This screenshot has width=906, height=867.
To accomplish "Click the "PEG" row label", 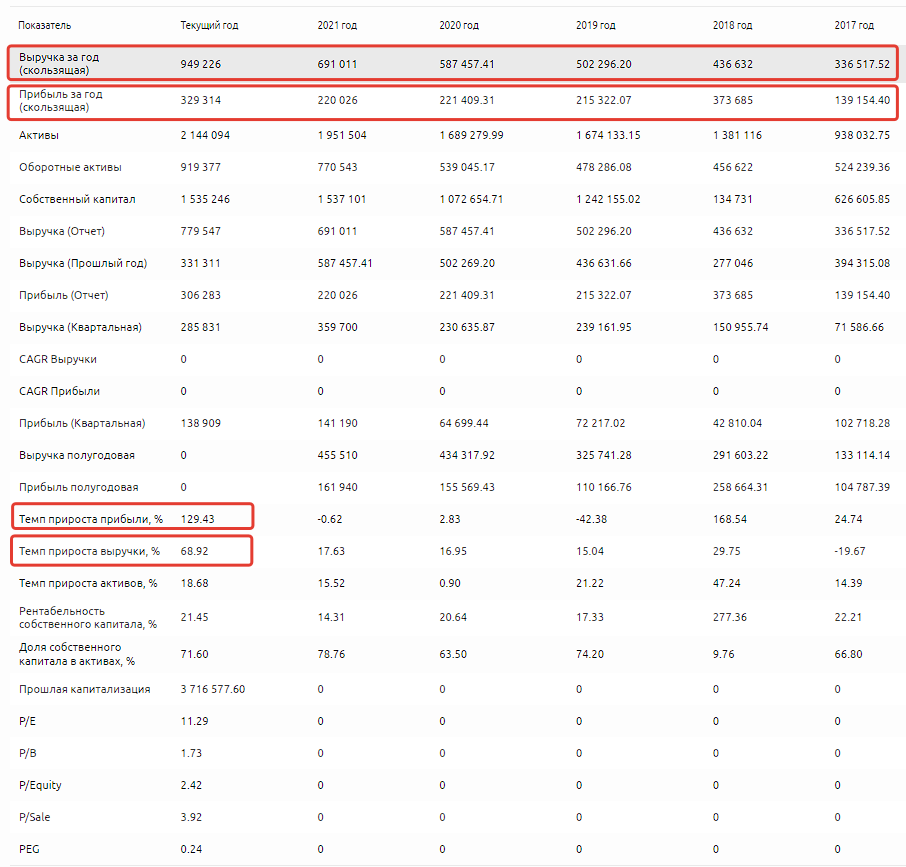I will tap(29, 849).
